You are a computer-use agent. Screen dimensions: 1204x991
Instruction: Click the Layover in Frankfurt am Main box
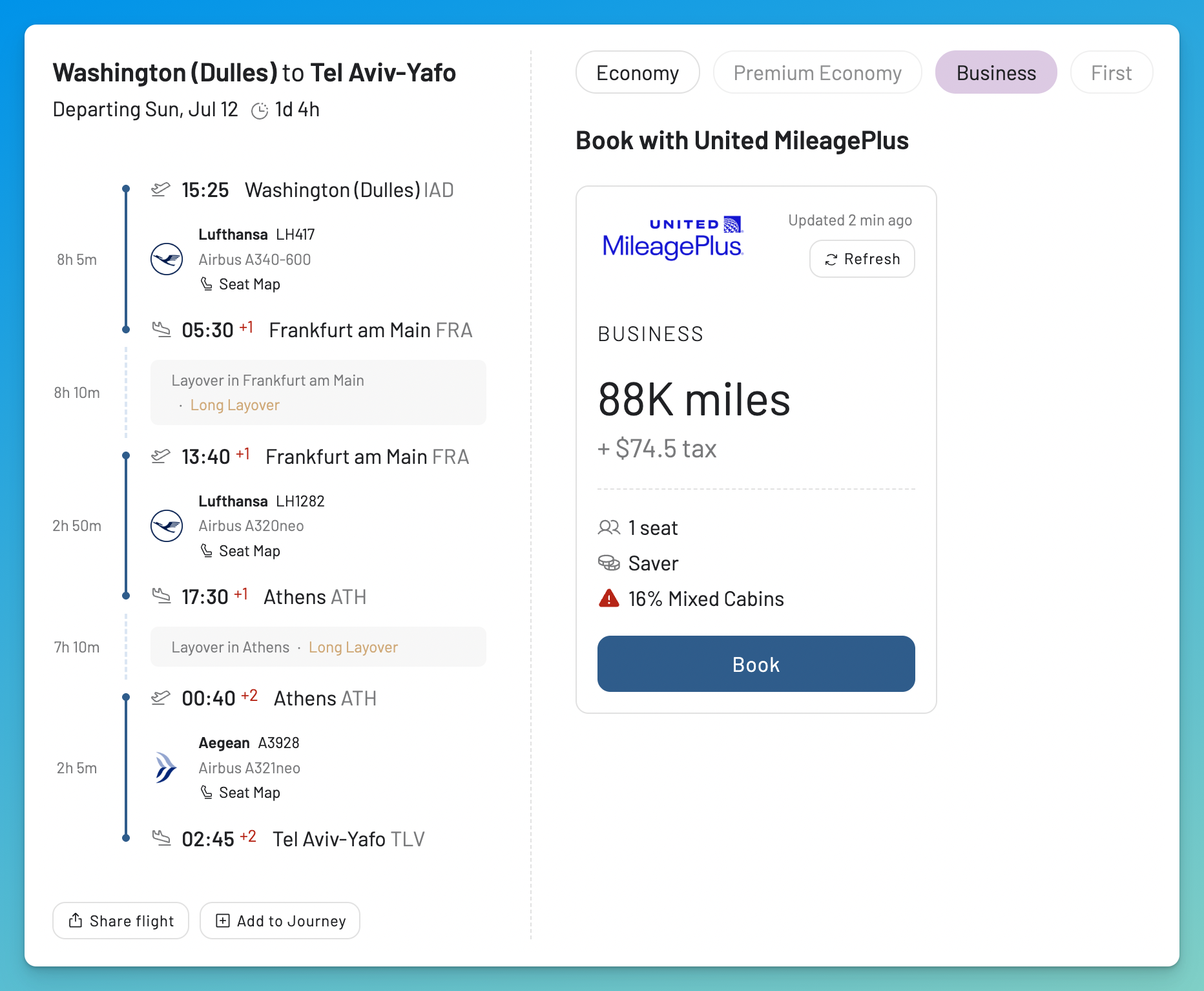pyautogui.click(x=318, y=392)
